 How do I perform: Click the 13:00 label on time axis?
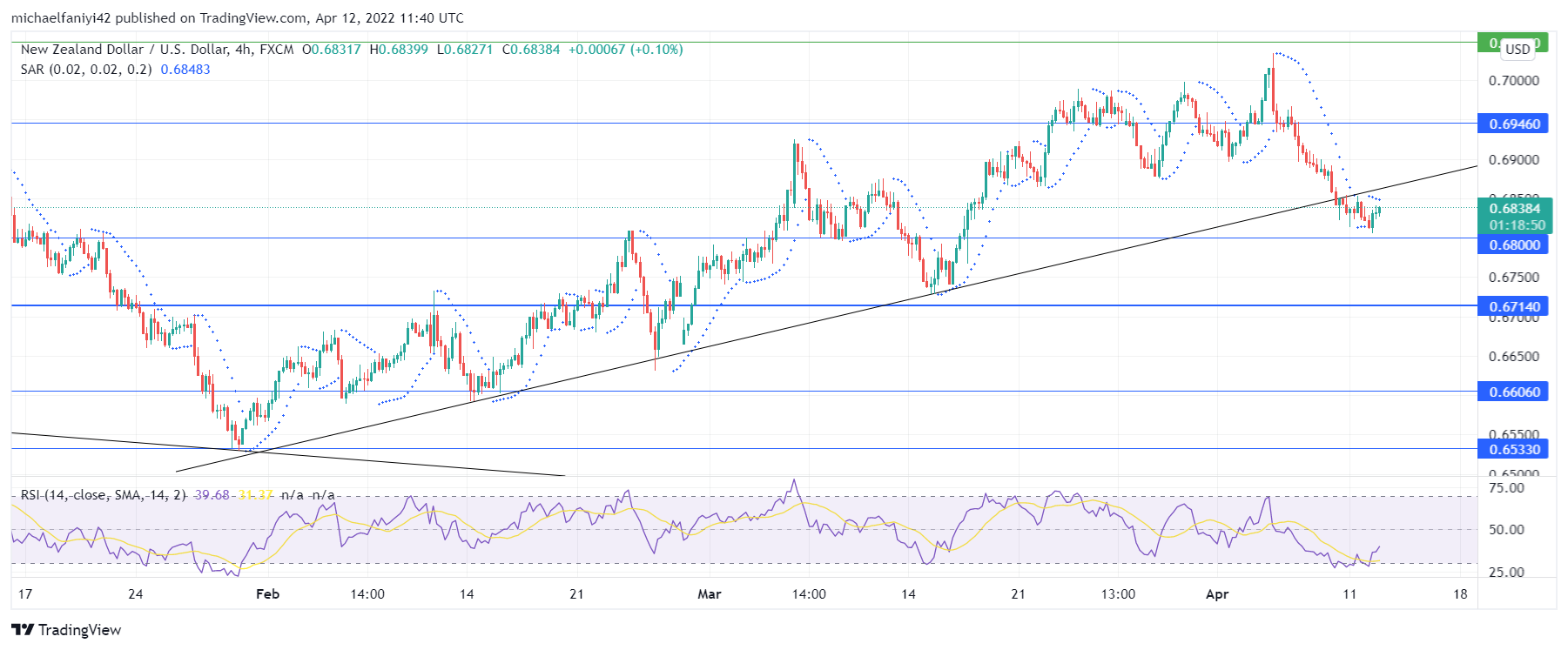click(1118, 594)
